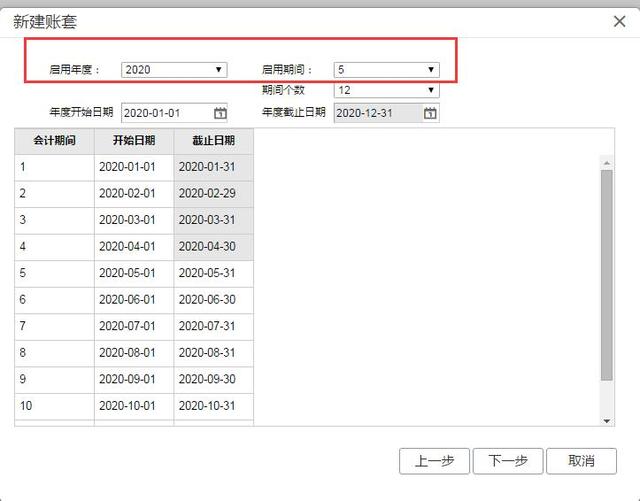Click the vertical scrollbar thumb
The width and height of the screenshot is (640, 501).
[607, 275]
